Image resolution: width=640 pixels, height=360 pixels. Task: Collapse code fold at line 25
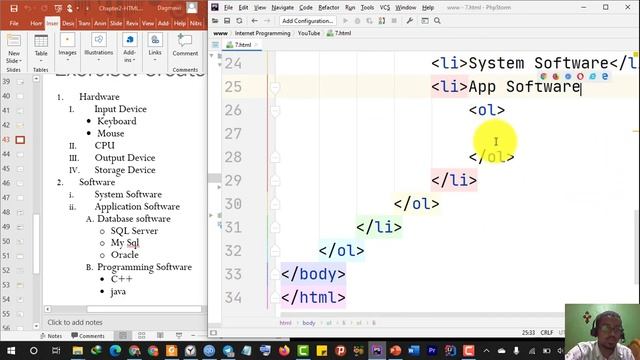coord(276,87)
